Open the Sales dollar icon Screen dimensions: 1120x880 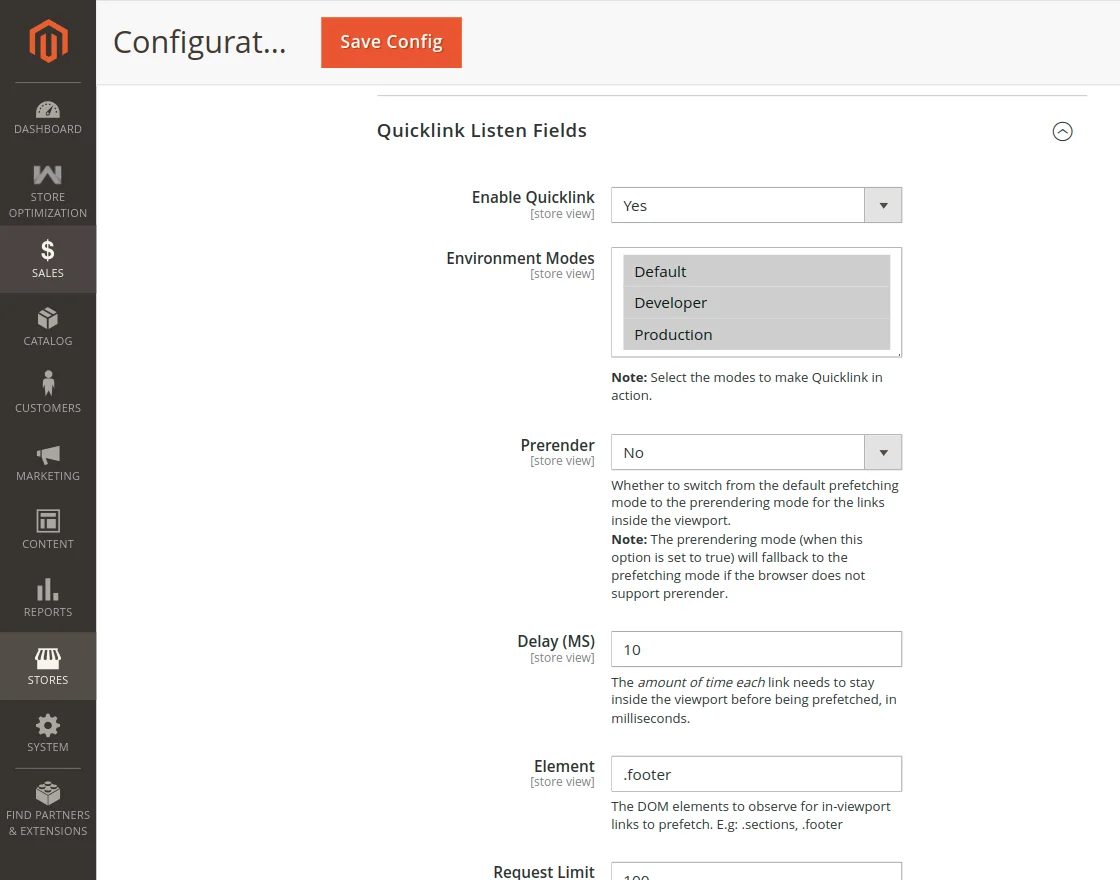48,250
